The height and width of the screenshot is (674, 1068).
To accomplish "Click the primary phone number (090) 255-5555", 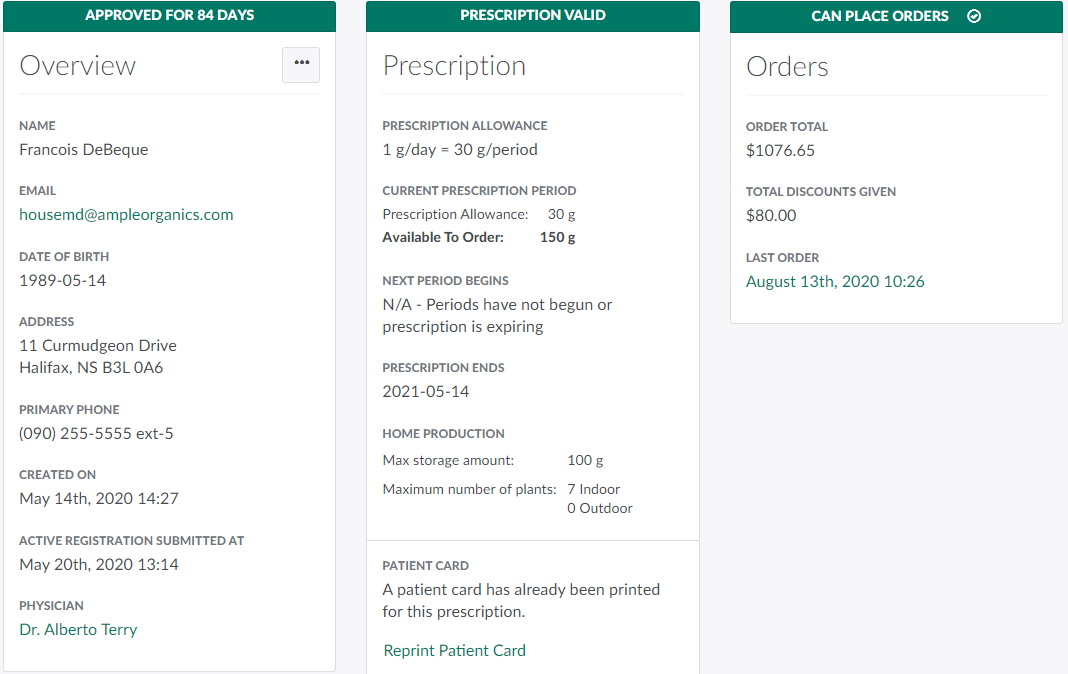I will [x=96, y=434].
